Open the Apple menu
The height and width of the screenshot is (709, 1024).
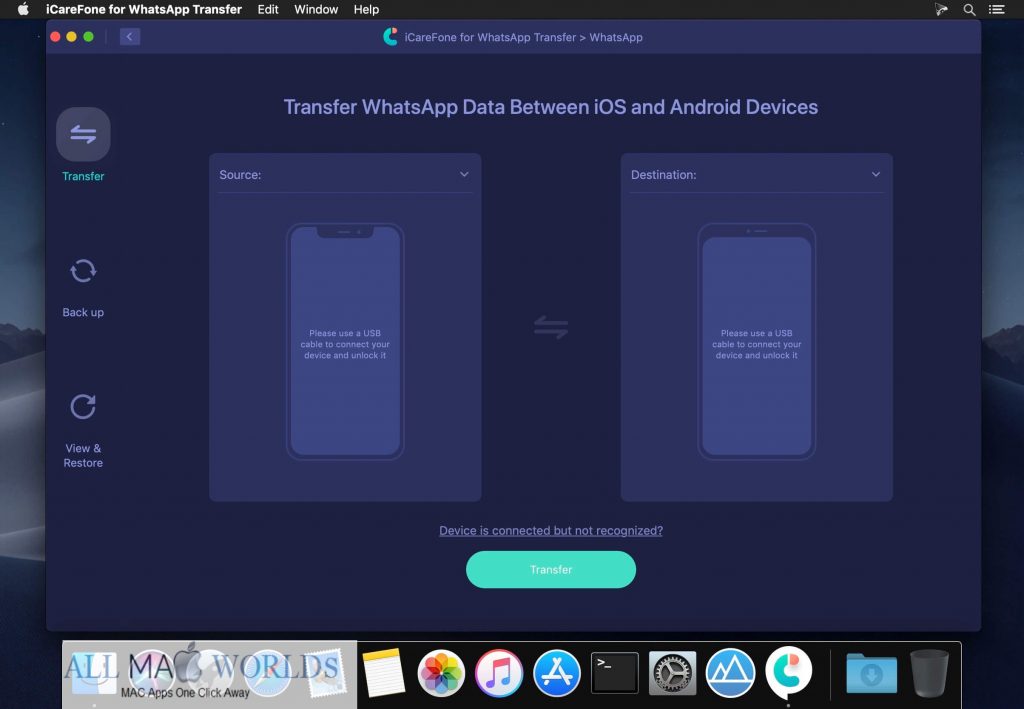pos(23,9)
